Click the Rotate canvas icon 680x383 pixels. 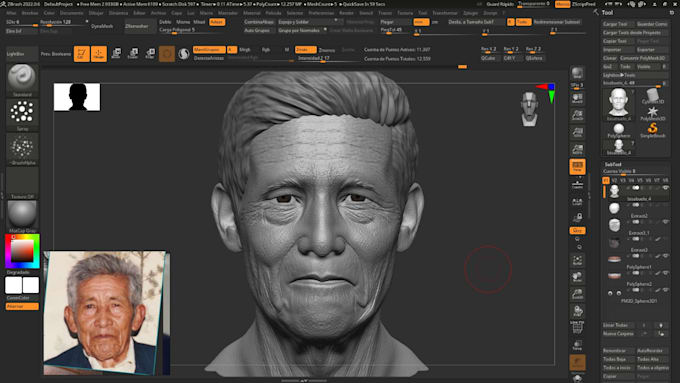577,311
